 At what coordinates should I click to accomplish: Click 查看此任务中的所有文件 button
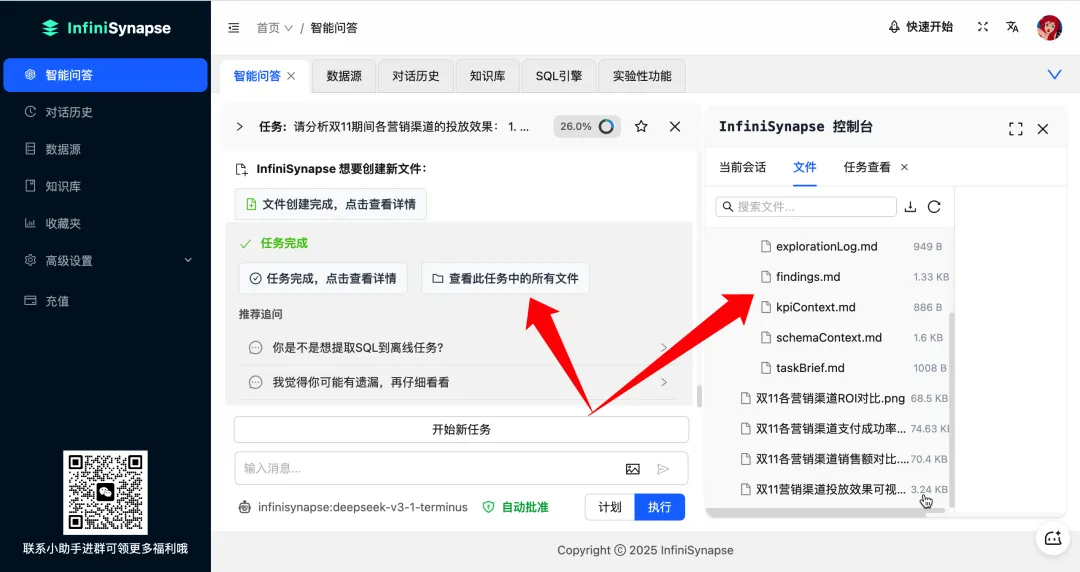pyautogui.click(x=506, y=278)
